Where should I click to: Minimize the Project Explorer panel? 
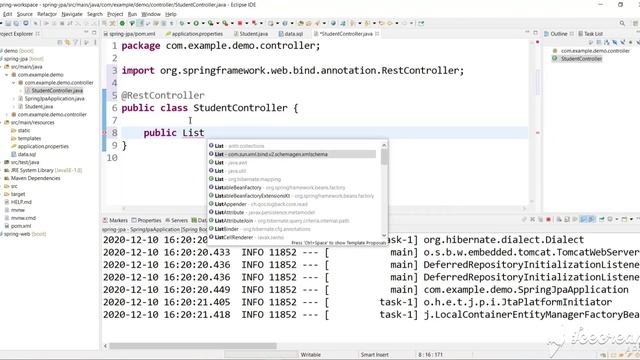[x=86, y=32]
